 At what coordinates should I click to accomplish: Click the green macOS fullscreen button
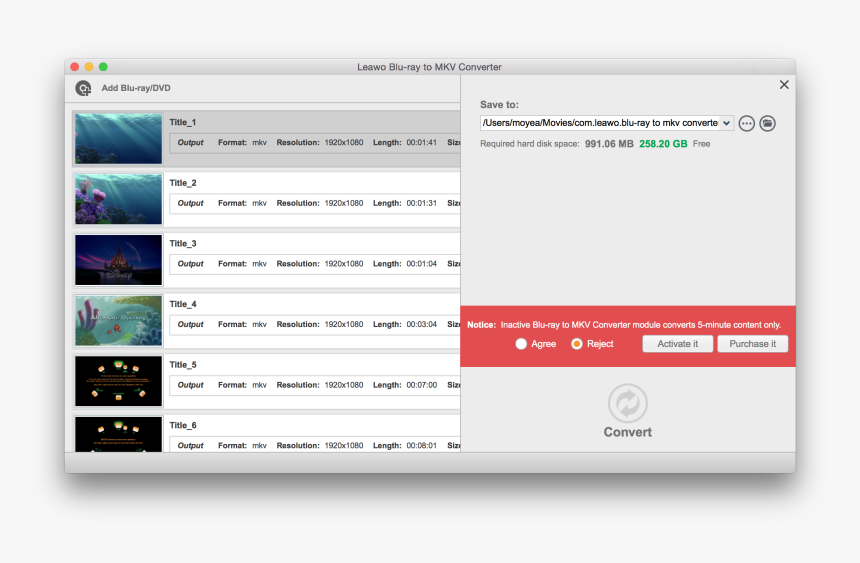(x=103, y=67)
